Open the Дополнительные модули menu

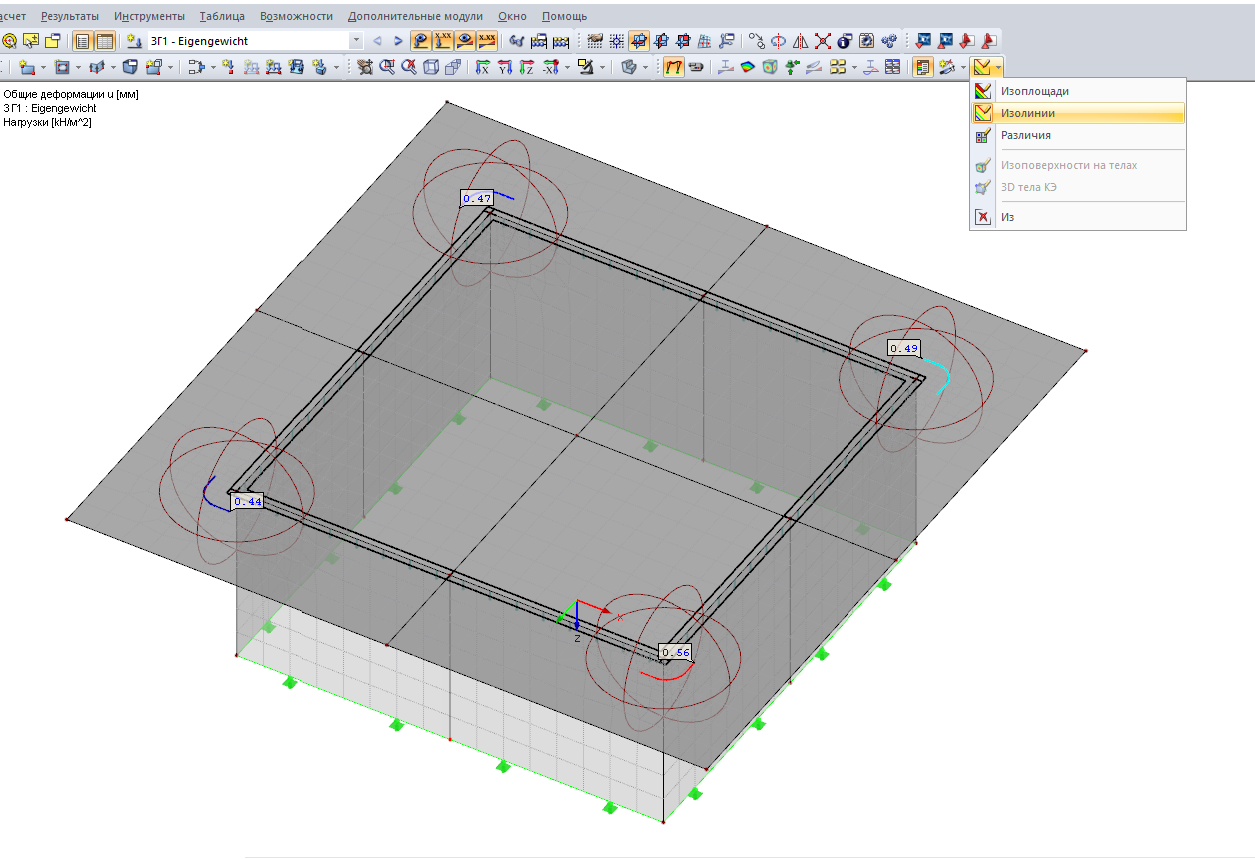415,16
